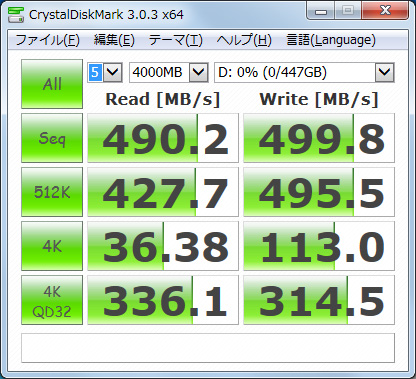
Task: Run the Seq sequential test
Action: 52,138
